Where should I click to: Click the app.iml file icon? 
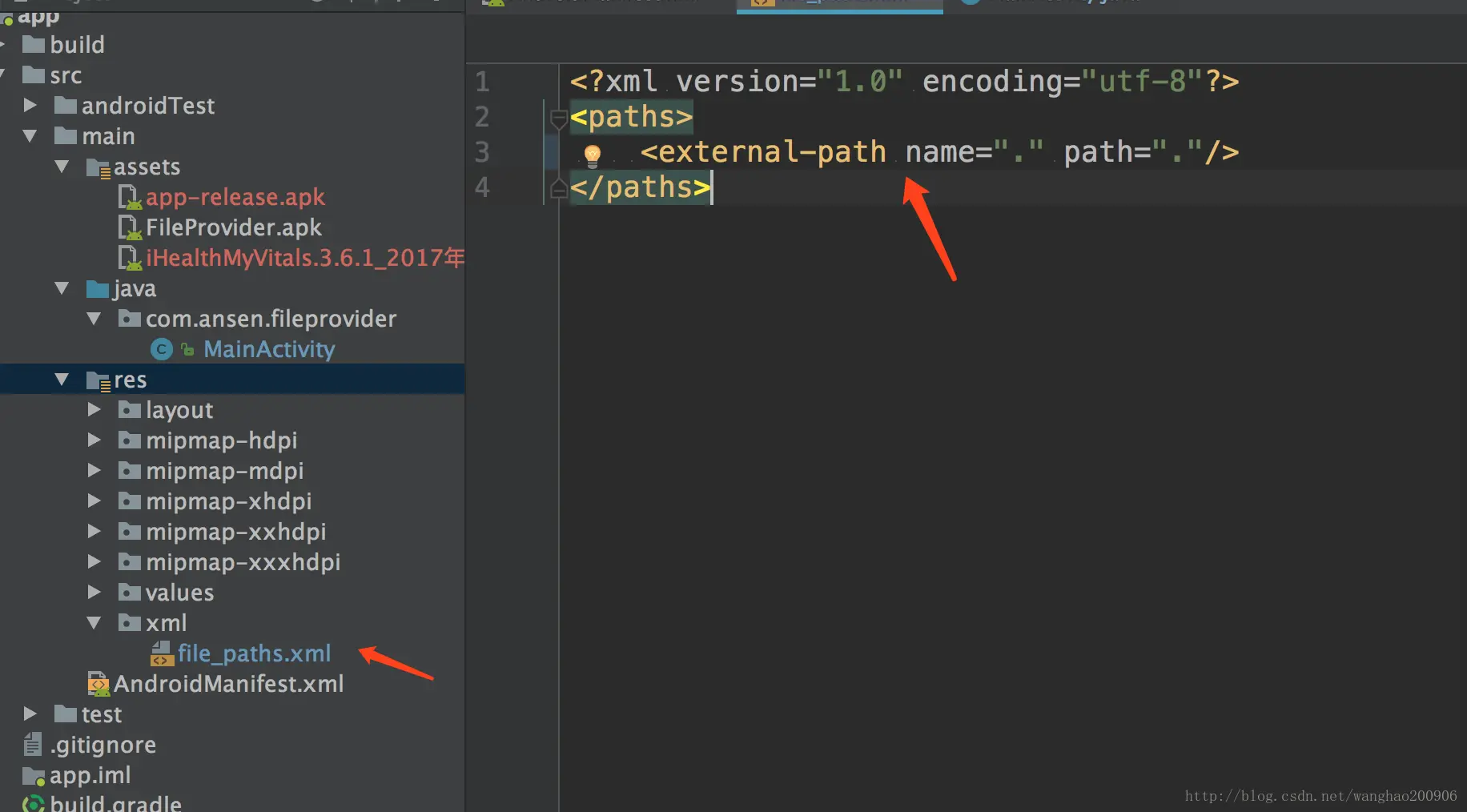(34, 776)
